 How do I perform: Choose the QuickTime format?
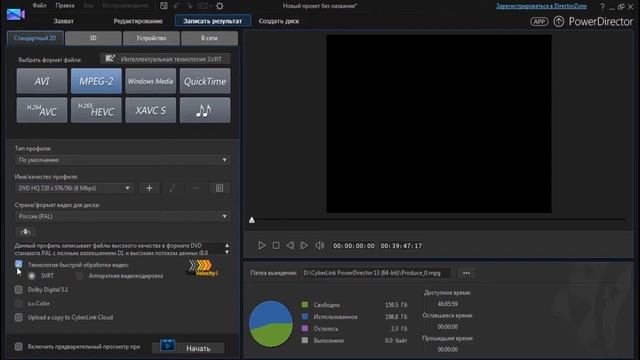click(205, 81)
